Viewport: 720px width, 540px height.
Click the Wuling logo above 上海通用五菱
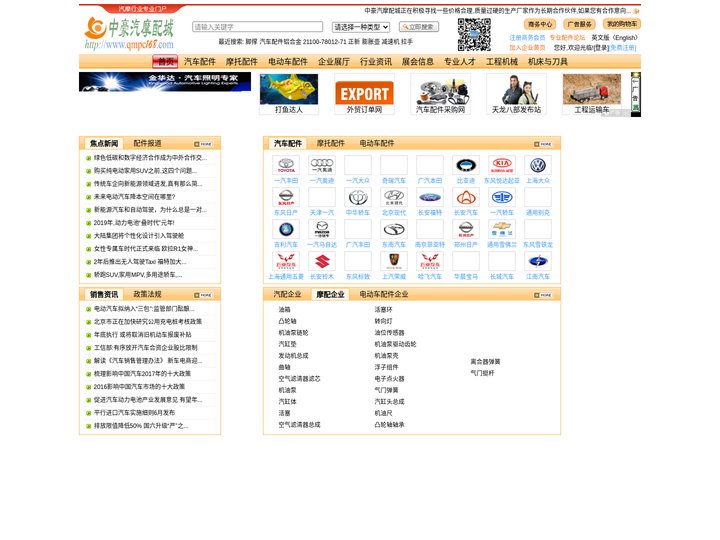(286, 262)
